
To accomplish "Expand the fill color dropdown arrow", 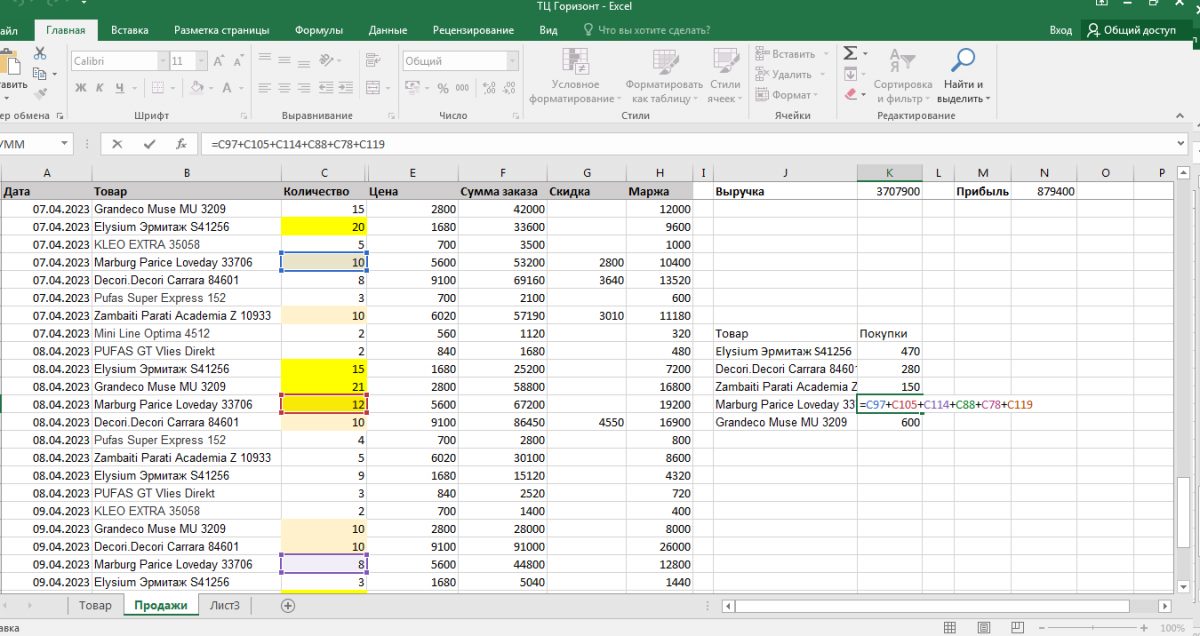I will (x=212, y=89).
